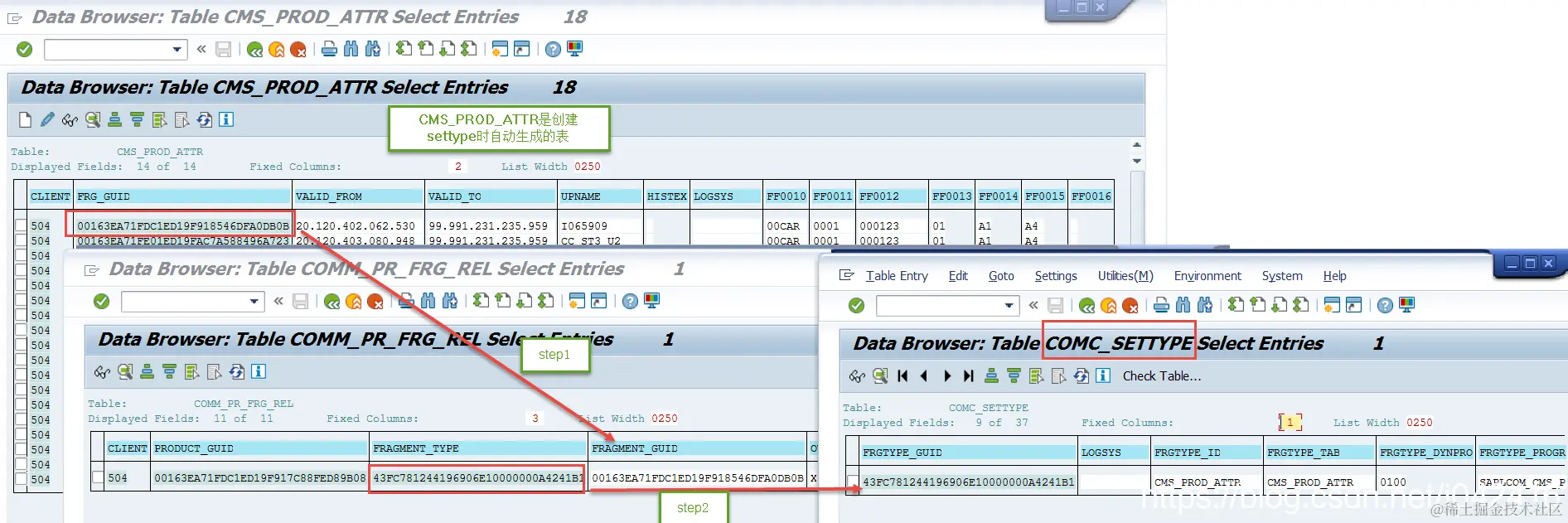Click Create new entry icon in CMS_PROD_ATTR toolbar
This screenshot has height=523, width=1568.
25,120
